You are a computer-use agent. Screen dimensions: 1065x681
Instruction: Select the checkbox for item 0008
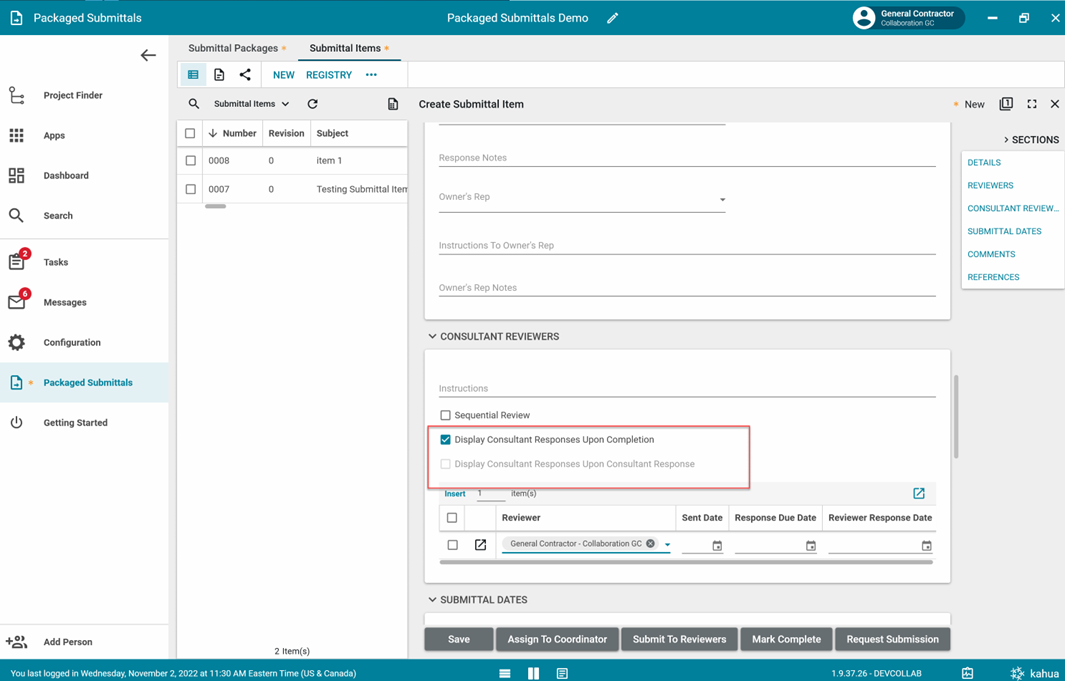click(x=190, y=160)
